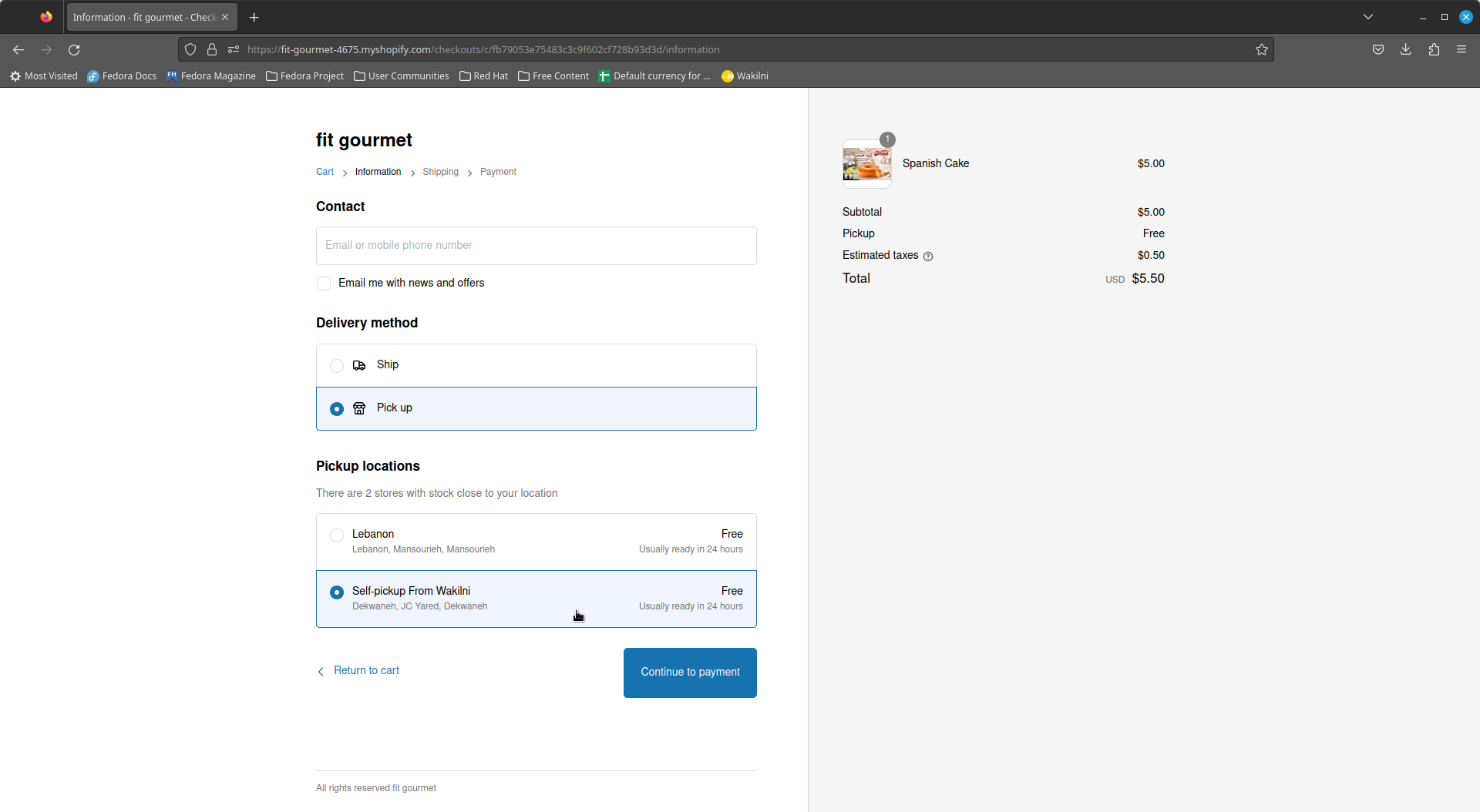Click the estimated taxes help icon

pyautogui.click(x=928, y=257)
